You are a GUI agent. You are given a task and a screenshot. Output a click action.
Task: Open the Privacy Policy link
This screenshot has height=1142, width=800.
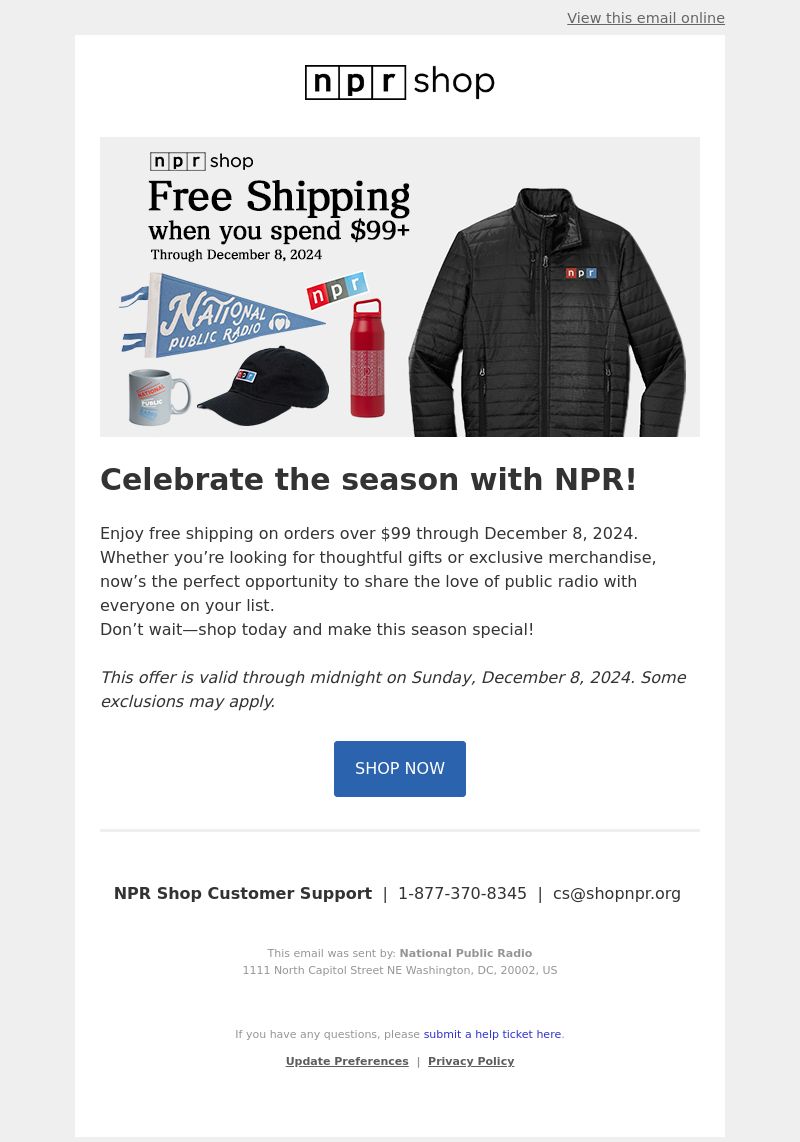471,1061
